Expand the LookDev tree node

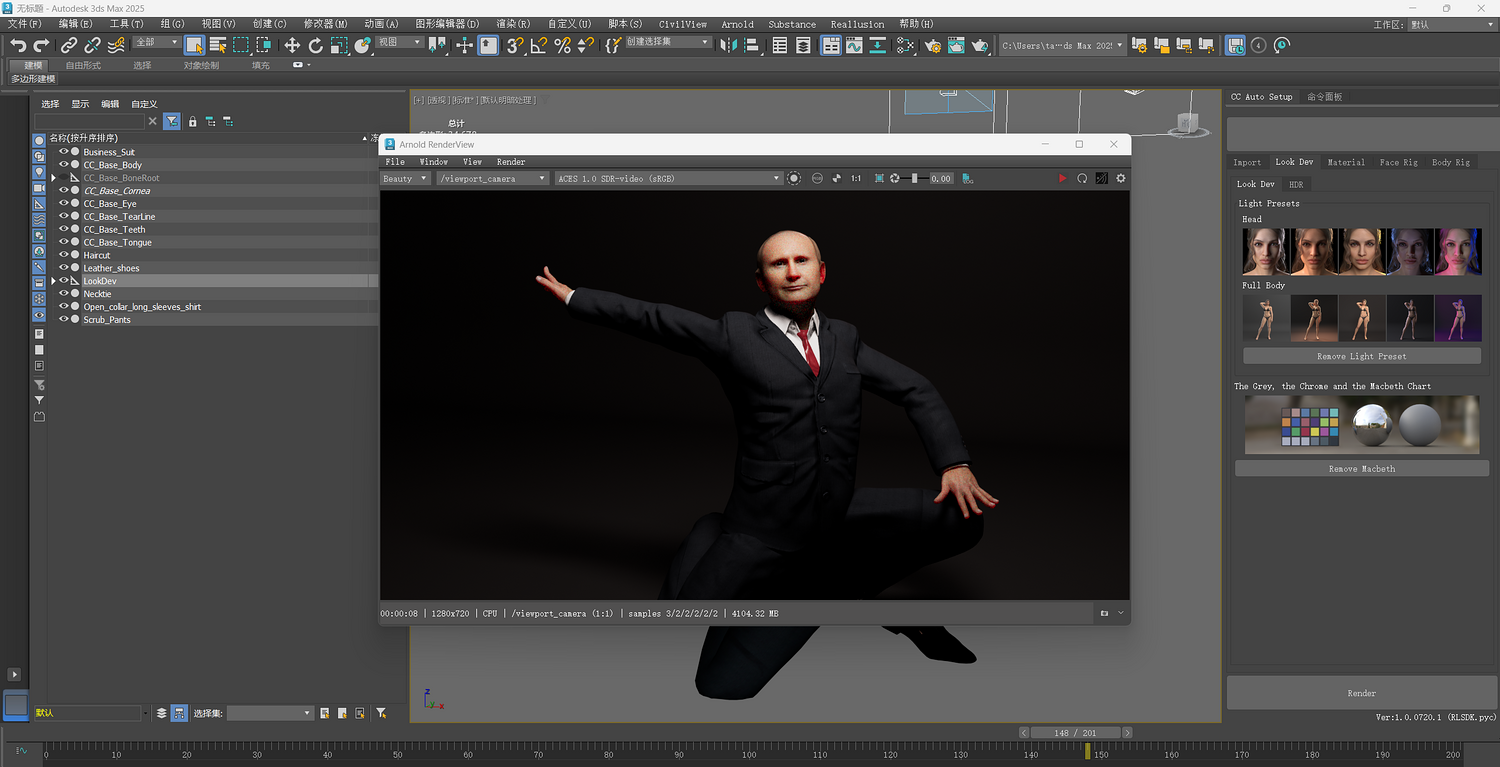tap(53, 281)
